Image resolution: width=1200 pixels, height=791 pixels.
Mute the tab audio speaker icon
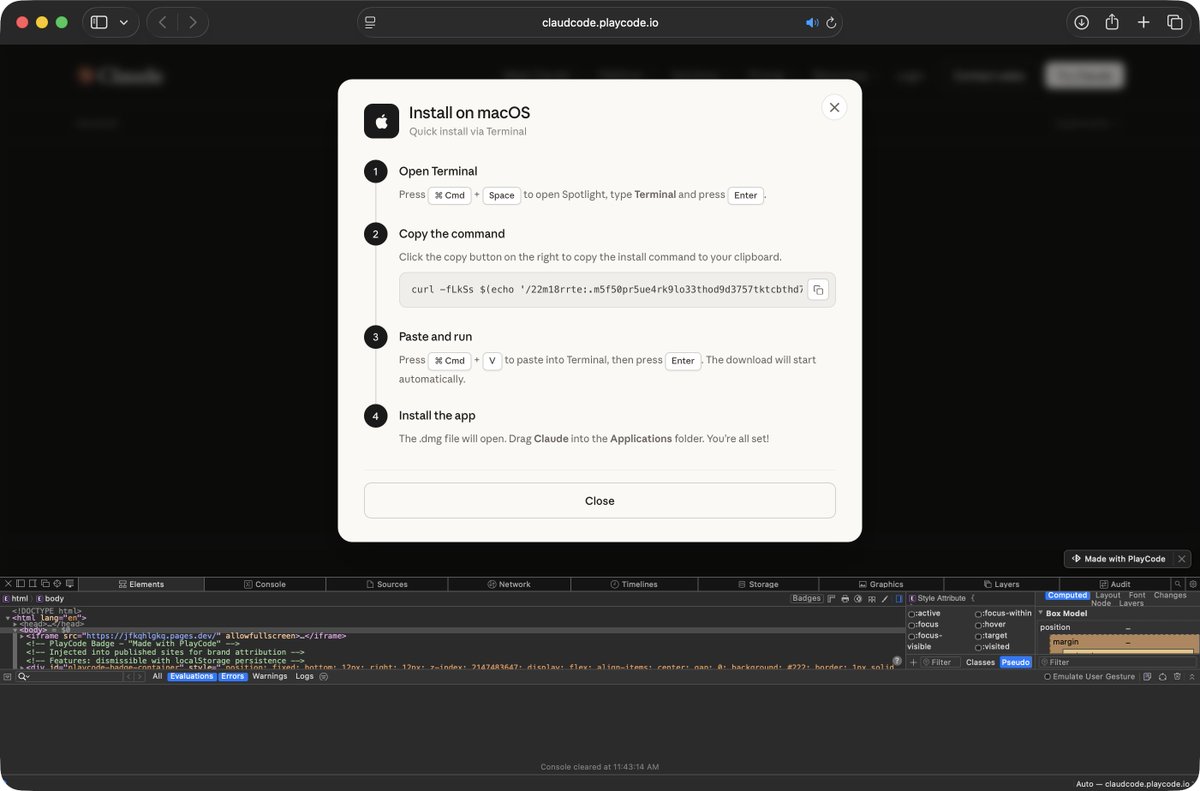click(x=811, y=22)
